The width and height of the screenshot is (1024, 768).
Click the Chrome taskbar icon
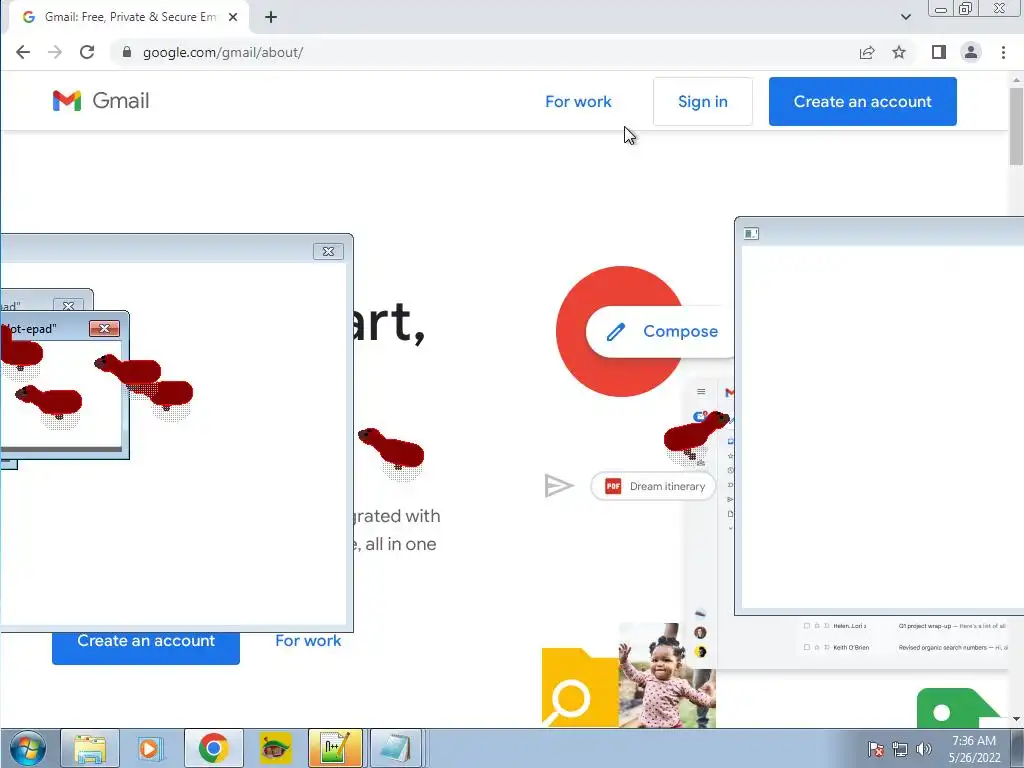(x=214, y=748)
